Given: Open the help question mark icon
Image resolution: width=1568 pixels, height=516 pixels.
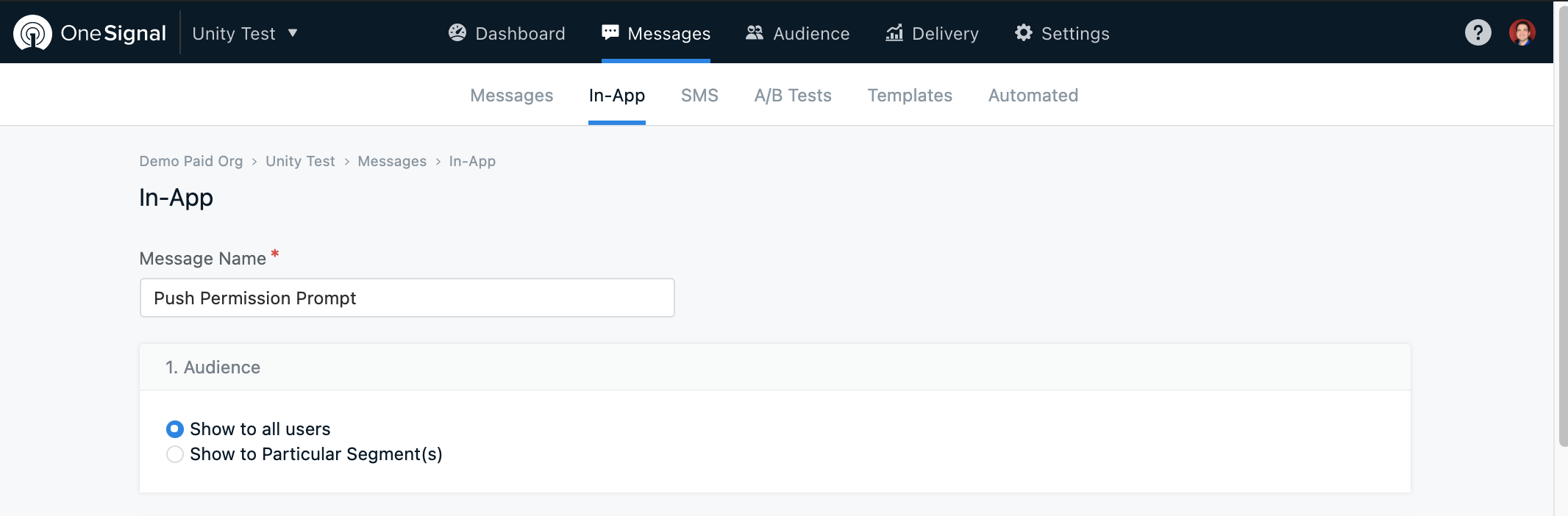Looking at the screenshot, I should coord(1478,32).
